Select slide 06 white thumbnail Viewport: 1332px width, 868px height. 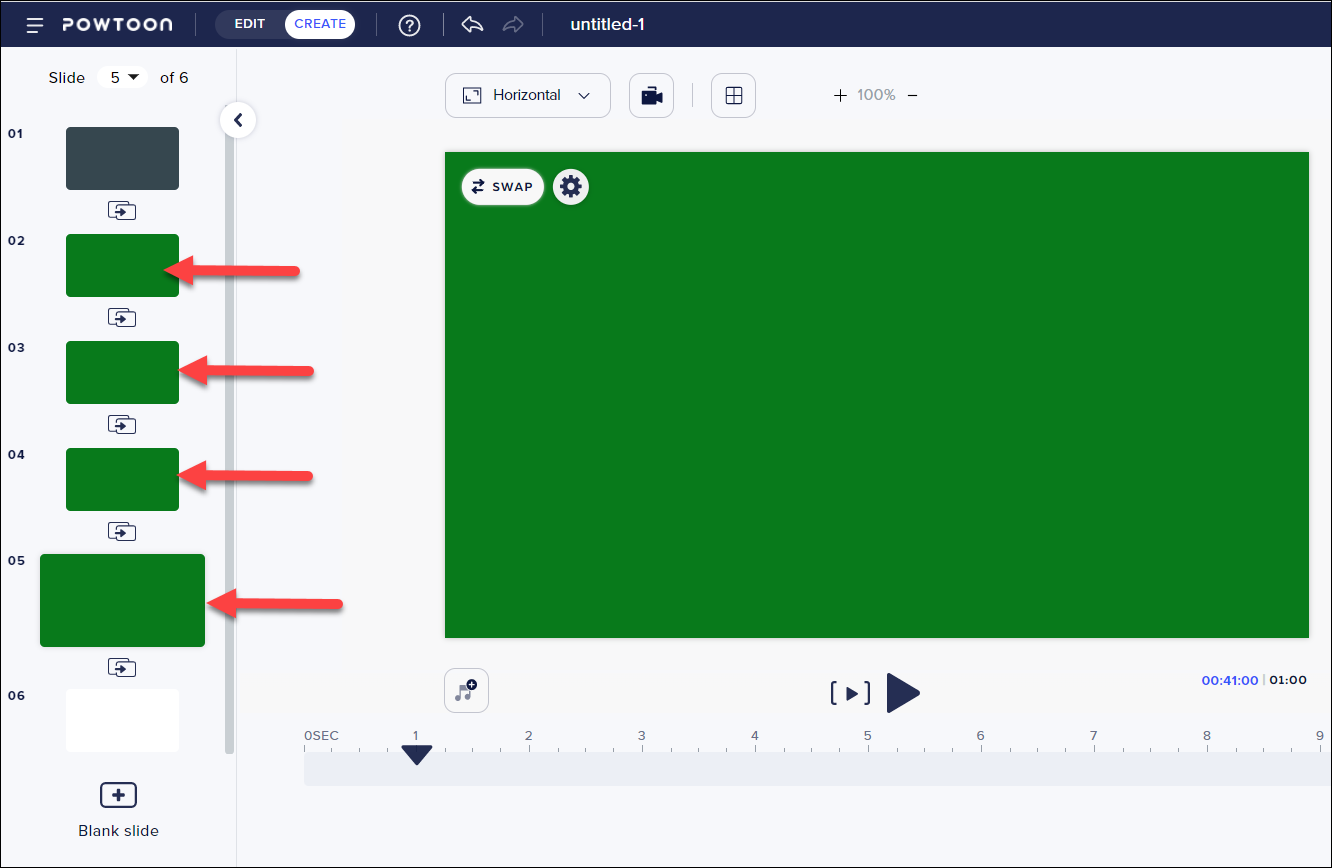click(122, 720)
